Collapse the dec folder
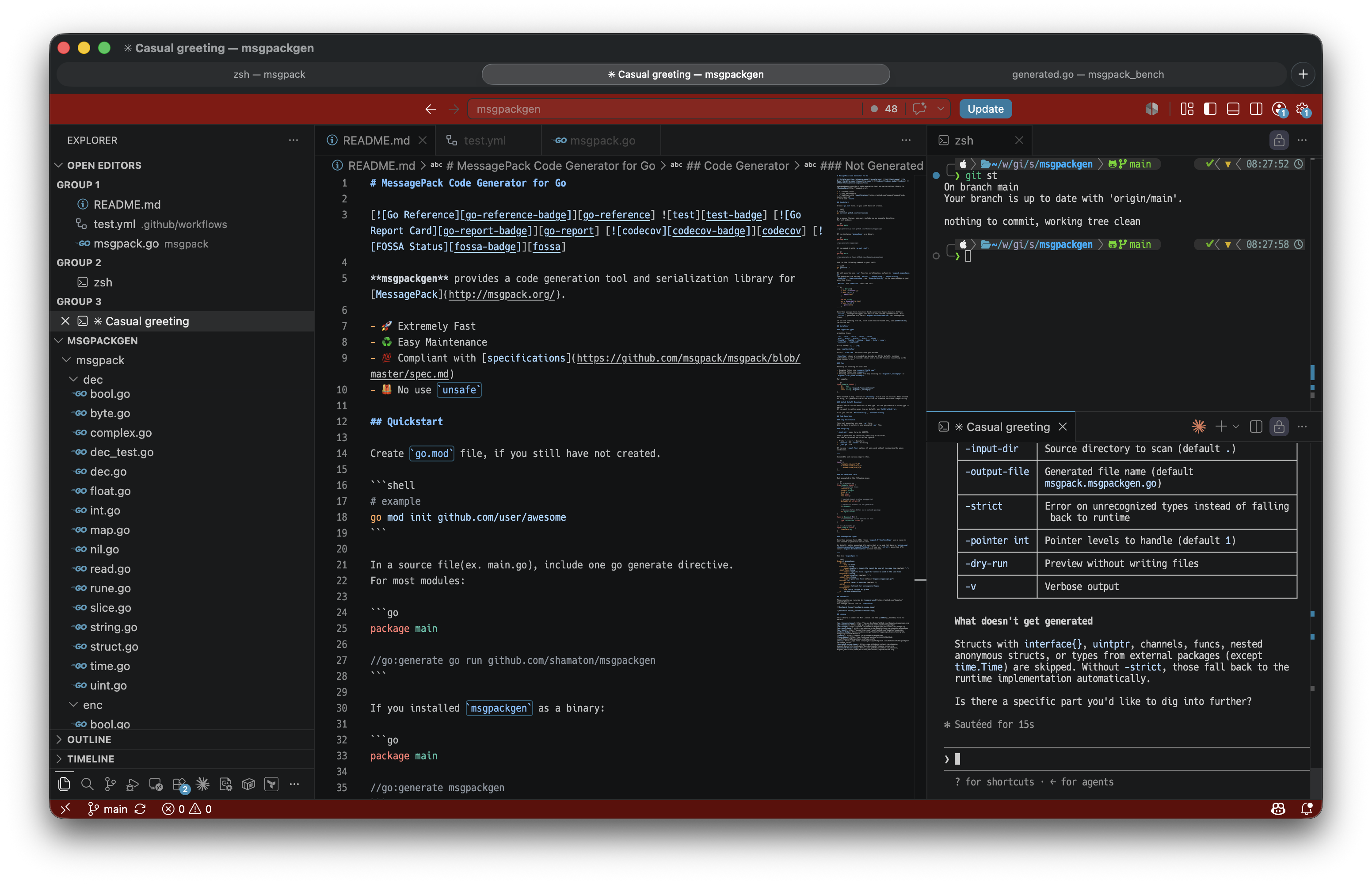The width and height of the screenshot is (1372, 884). (73, 379)
